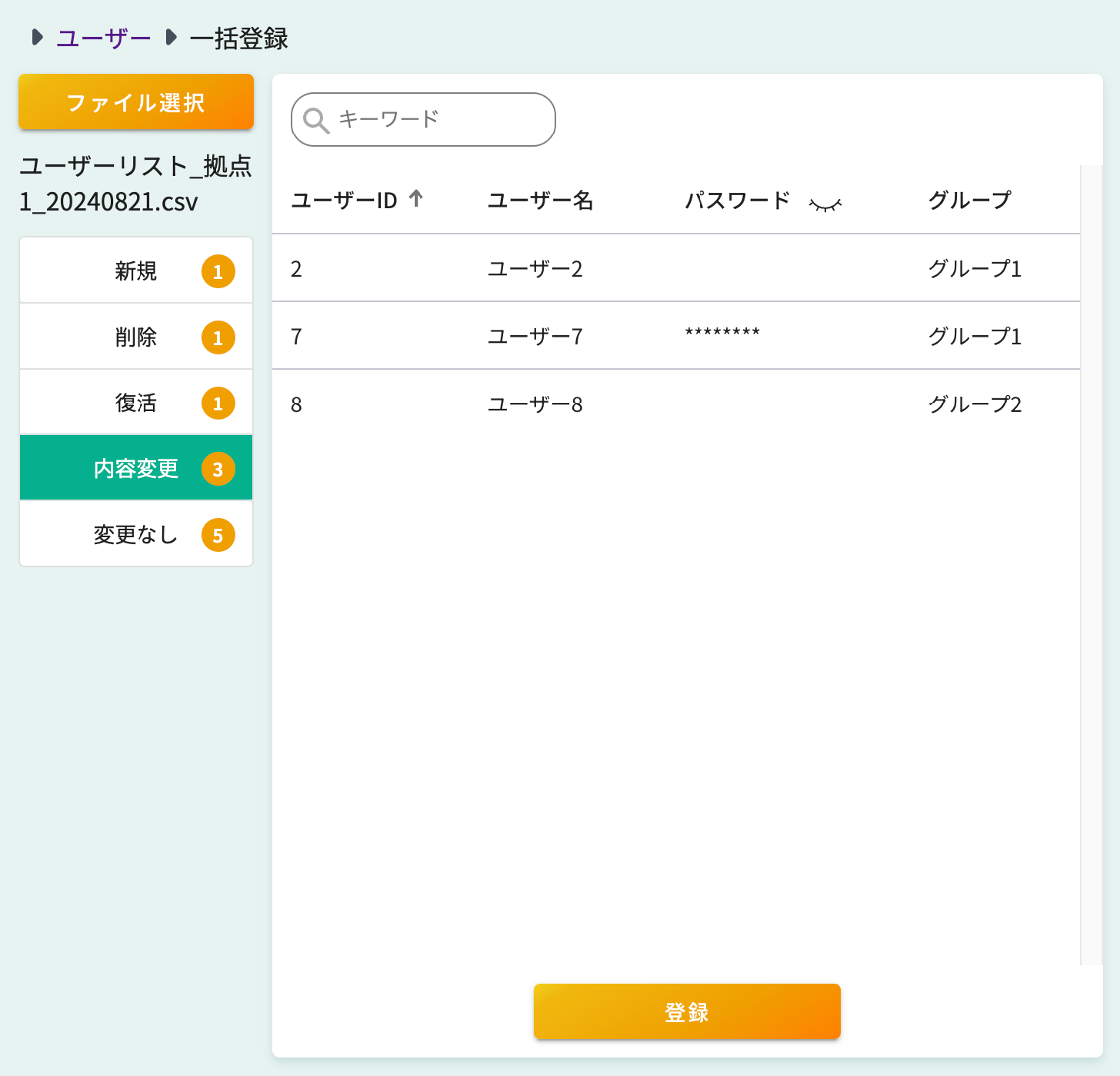Open the 削除 category view
1120x1076 pixels.
coord(136,337)
